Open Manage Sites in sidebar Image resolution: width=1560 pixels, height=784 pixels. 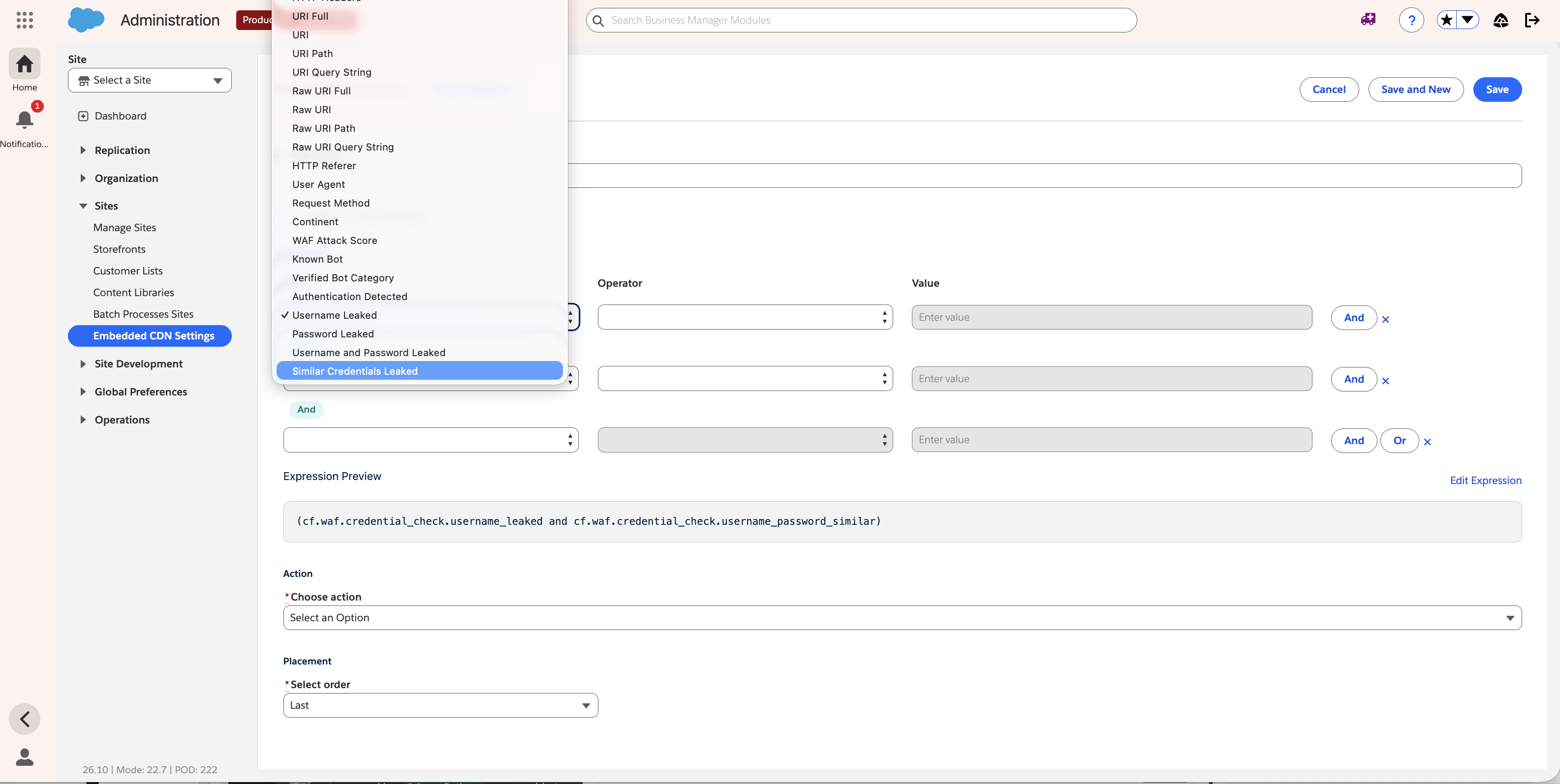pos(125,228)
